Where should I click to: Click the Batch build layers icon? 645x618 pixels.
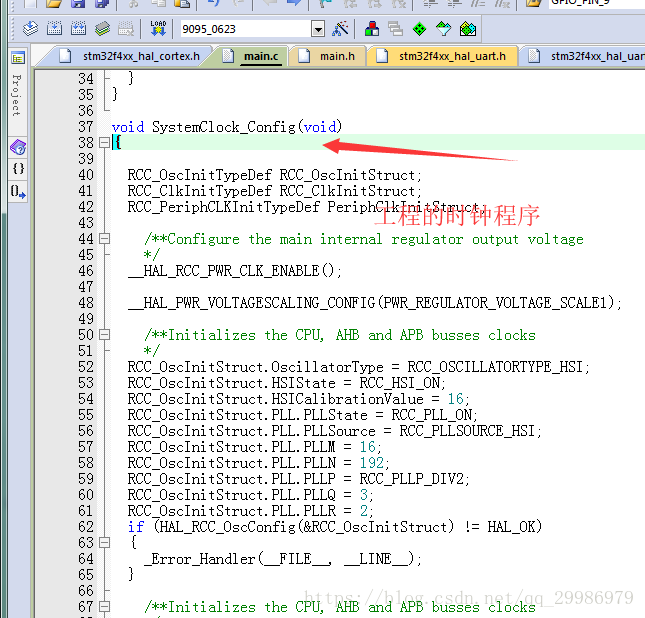coord(102,29)
